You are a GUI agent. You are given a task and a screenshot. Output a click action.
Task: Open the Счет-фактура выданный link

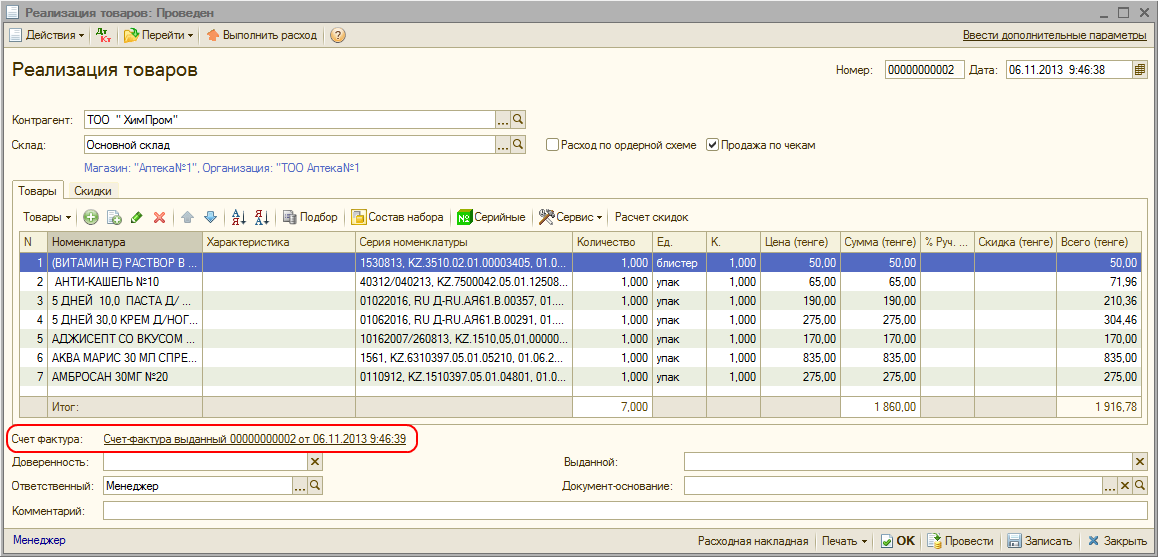(254, 439)
